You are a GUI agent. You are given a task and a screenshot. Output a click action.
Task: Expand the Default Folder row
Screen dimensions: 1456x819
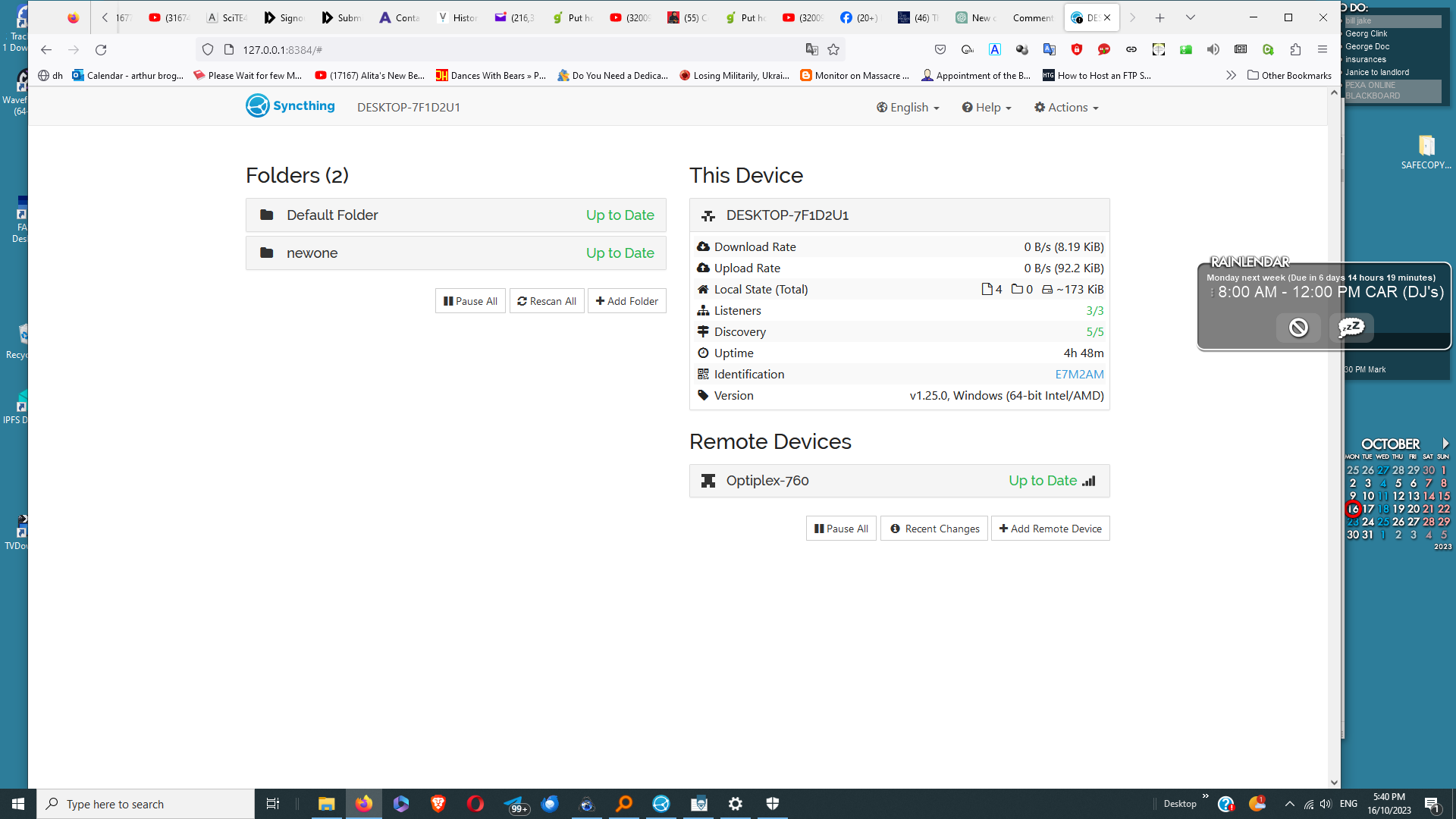[456, 215]
